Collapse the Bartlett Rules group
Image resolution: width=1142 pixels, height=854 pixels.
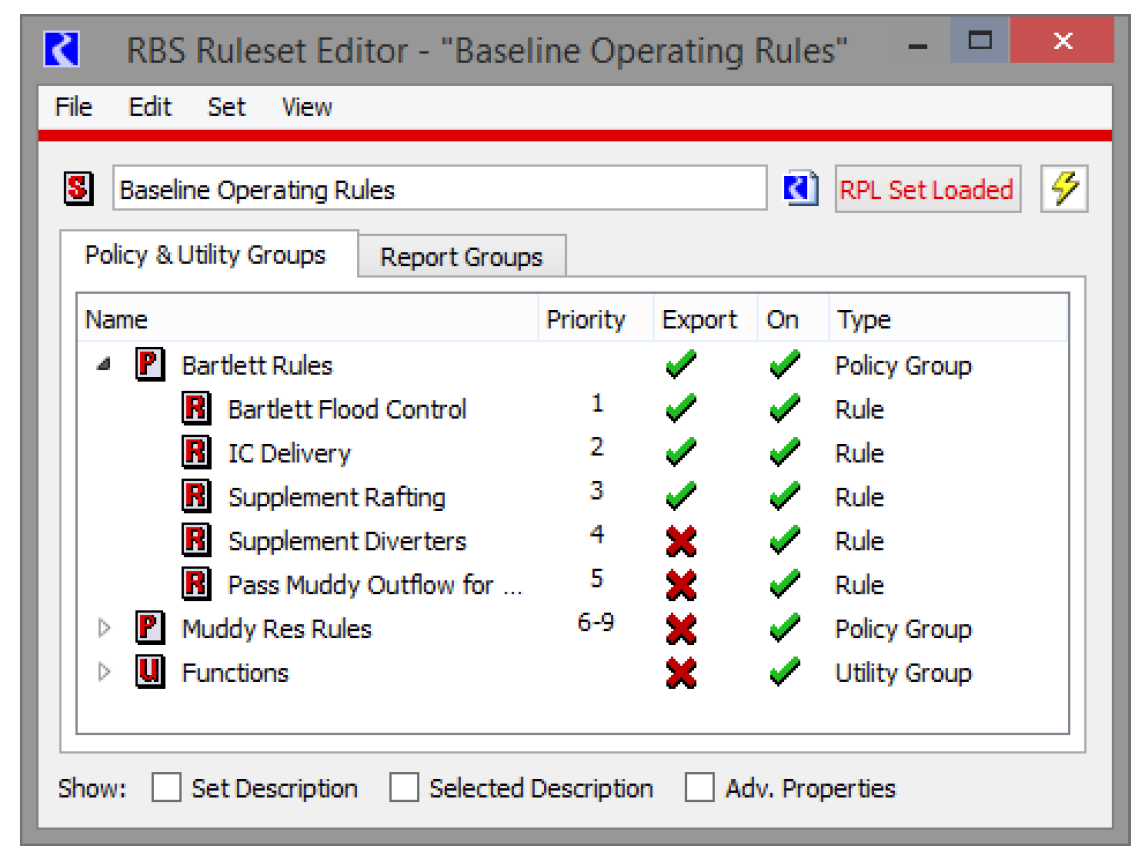coord(103,366)
